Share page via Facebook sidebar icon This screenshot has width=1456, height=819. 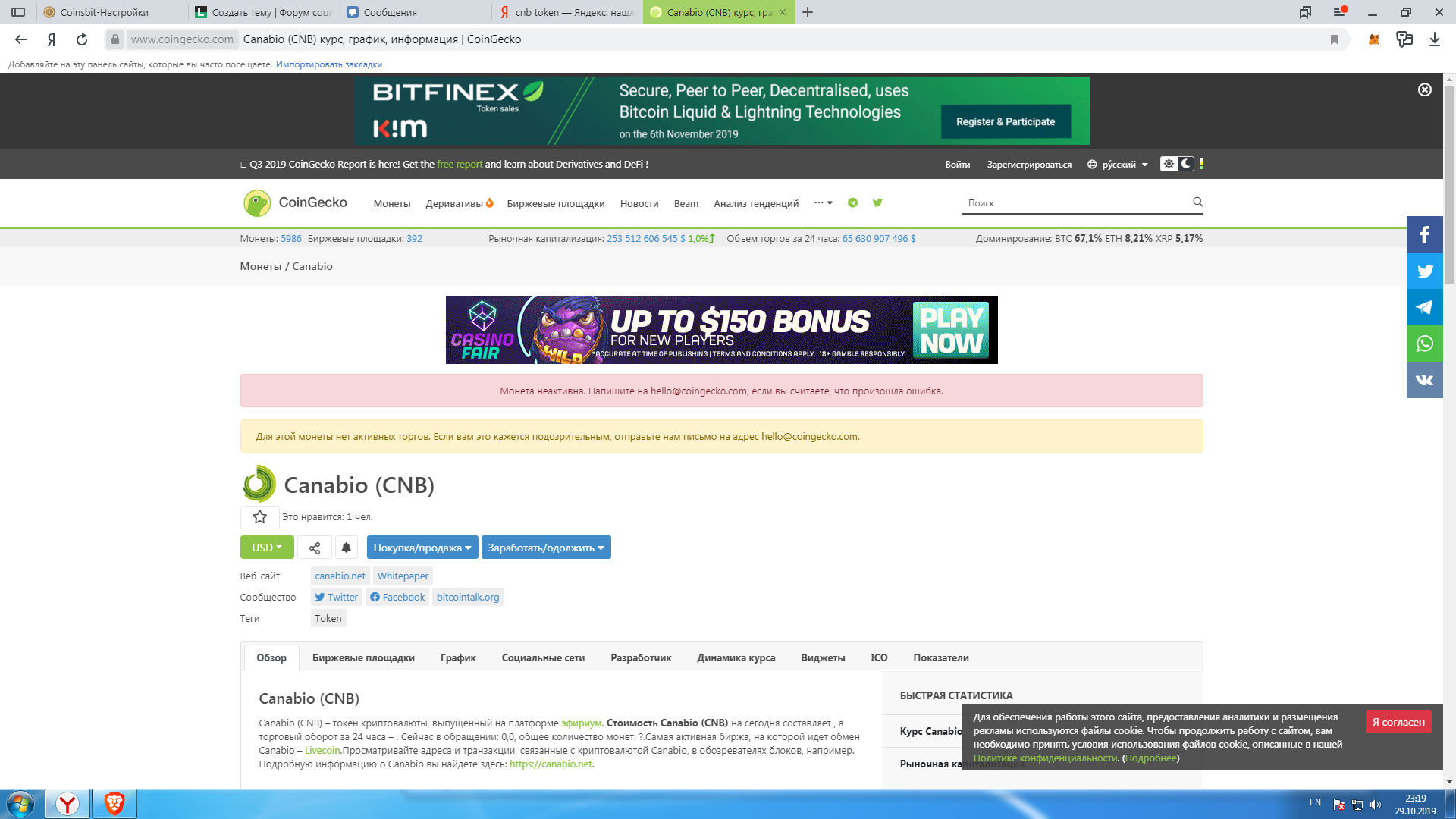[x=1424, y=234]
